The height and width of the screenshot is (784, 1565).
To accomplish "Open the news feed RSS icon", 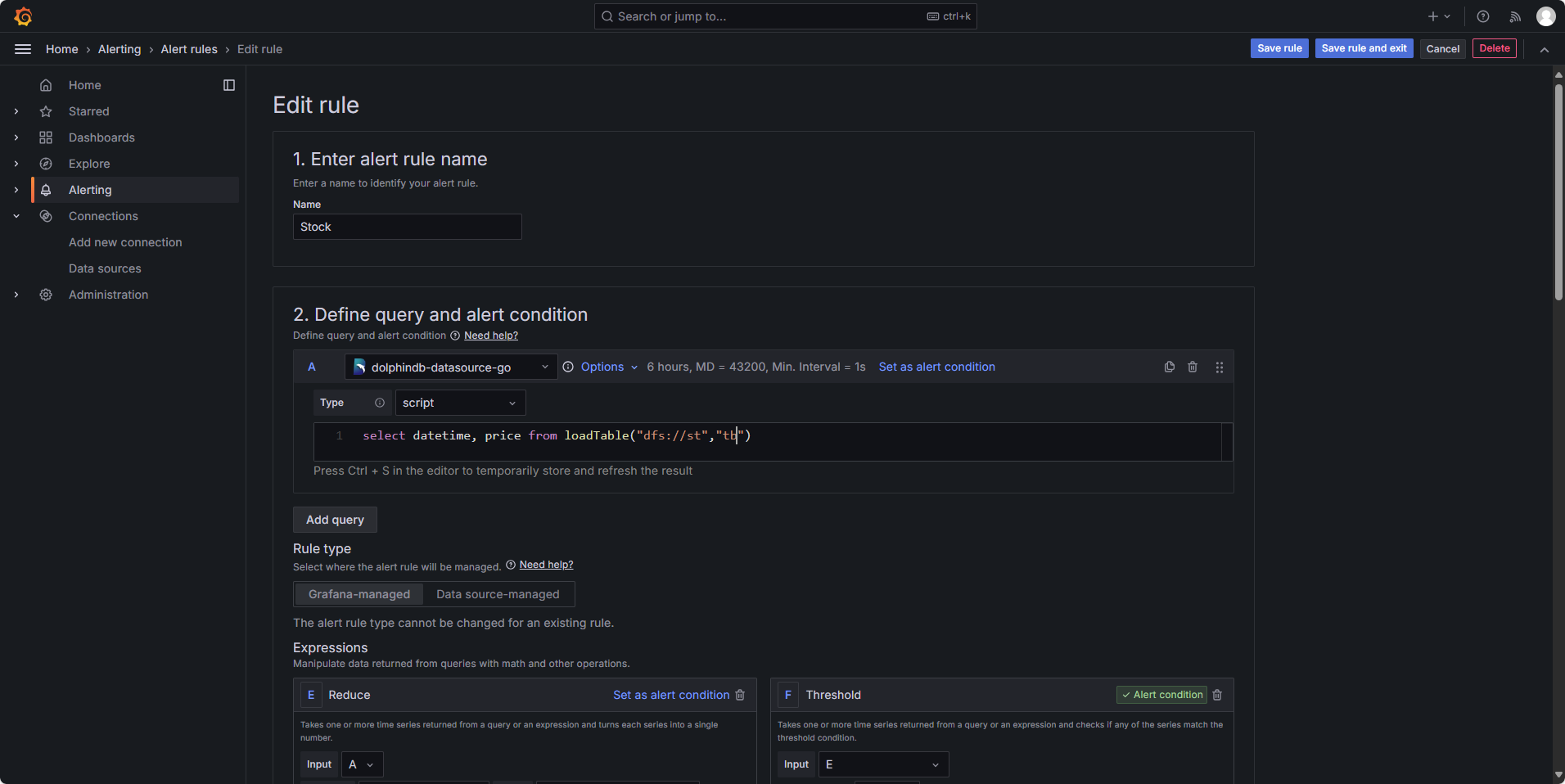I will click(x=1515, y=16).
